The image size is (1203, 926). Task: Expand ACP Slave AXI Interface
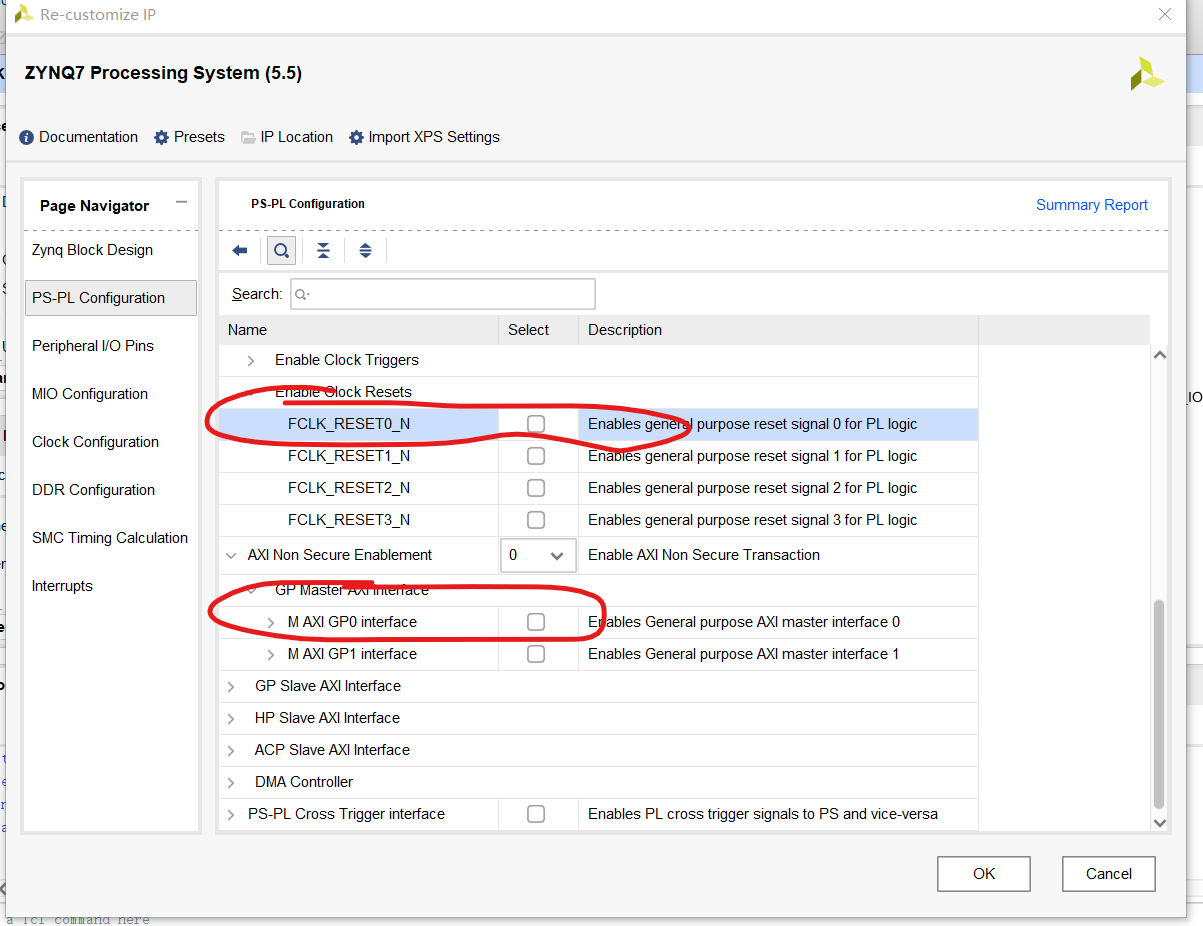231,750
